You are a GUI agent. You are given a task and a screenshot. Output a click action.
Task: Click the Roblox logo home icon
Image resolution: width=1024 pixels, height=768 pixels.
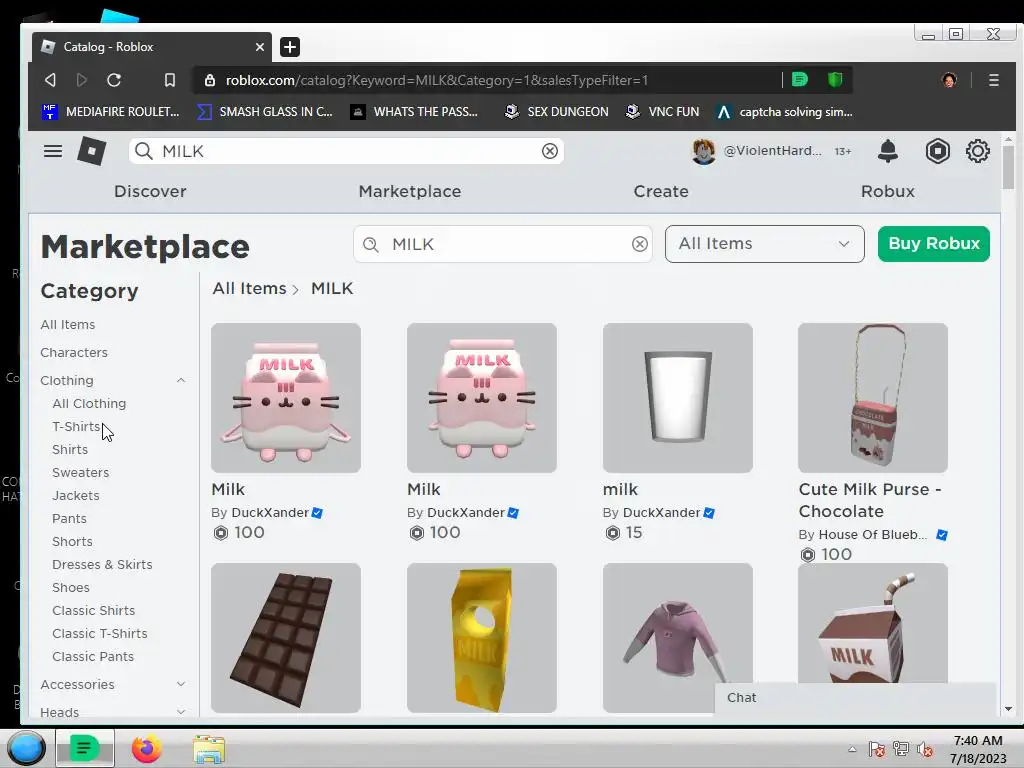click(x=92, y=152)
